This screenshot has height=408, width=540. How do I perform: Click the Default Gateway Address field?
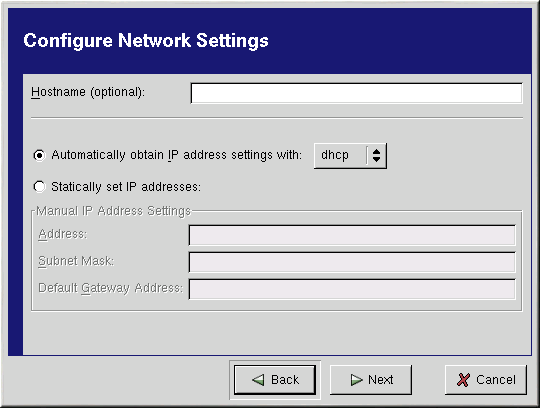pyautogui.click(x=352, y=289)
